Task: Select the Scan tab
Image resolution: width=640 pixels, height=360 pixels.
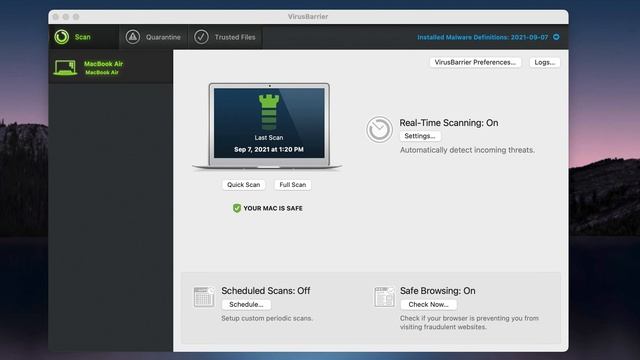Action: click(84, 37)
